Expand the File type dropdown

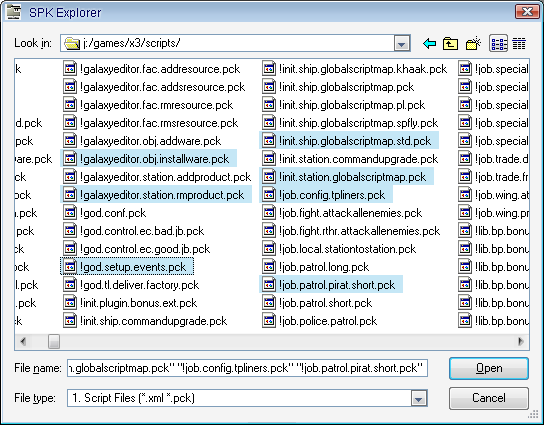pyautogui.click(x=418, y=398)
